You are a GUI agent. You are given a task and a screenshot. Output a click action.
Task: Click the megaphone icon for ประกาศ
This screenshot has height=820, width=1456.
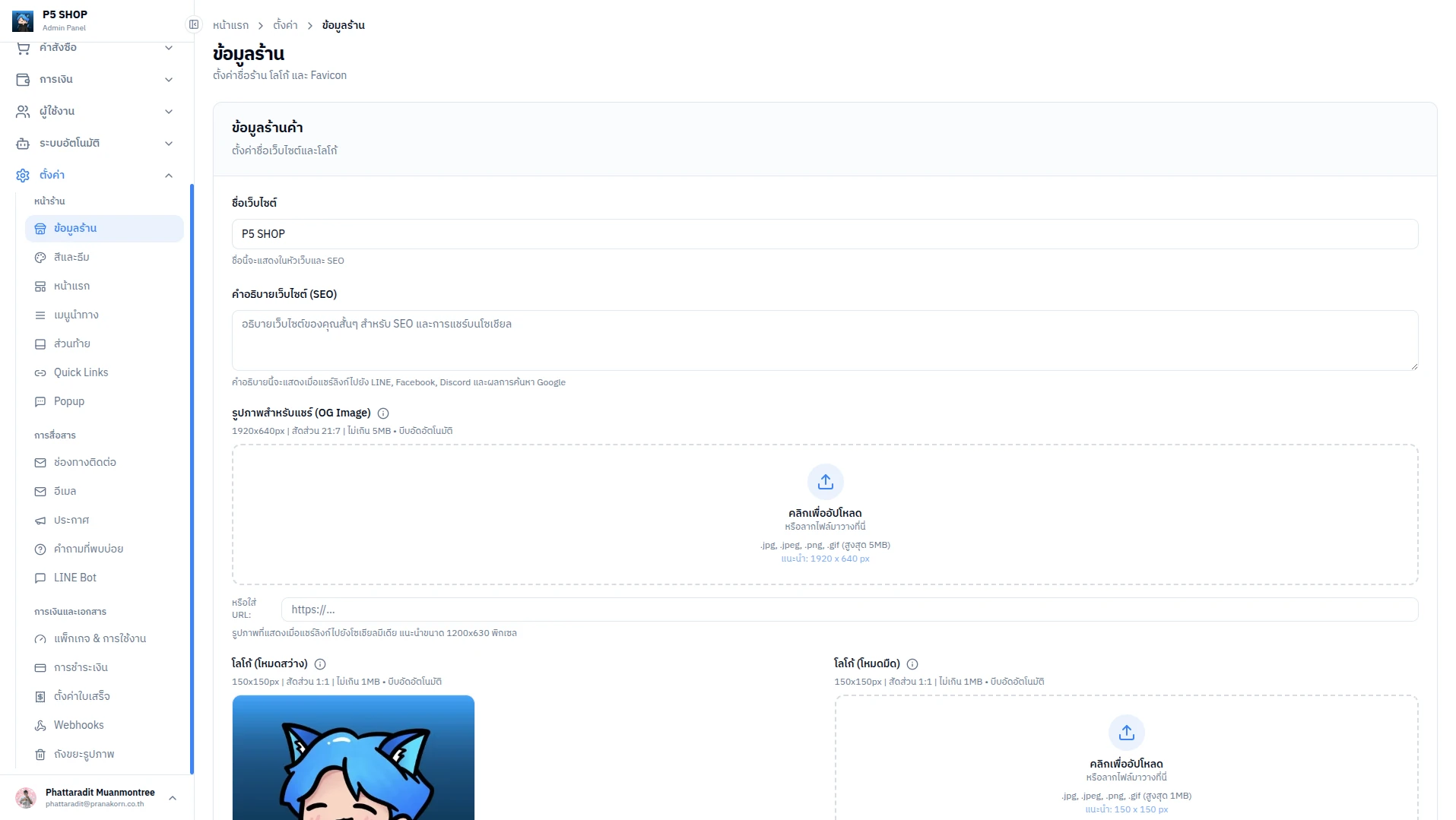point(40,521)
